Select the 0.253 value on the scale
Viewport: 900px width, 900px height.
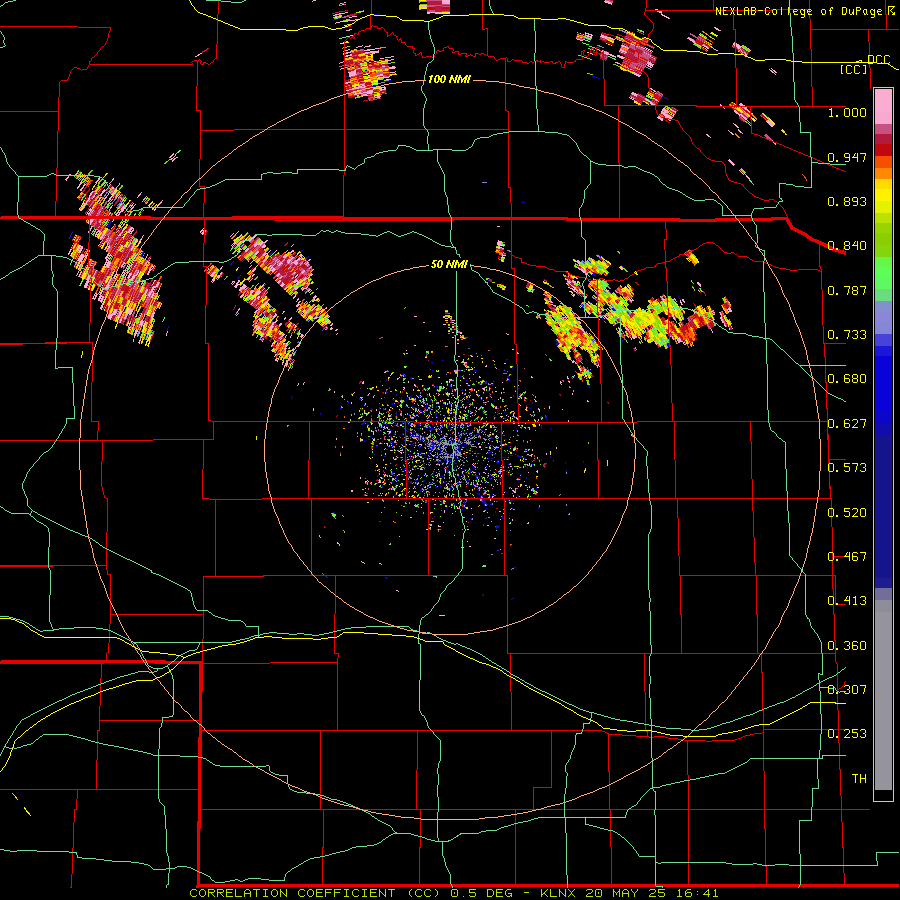tap(847, 734)
